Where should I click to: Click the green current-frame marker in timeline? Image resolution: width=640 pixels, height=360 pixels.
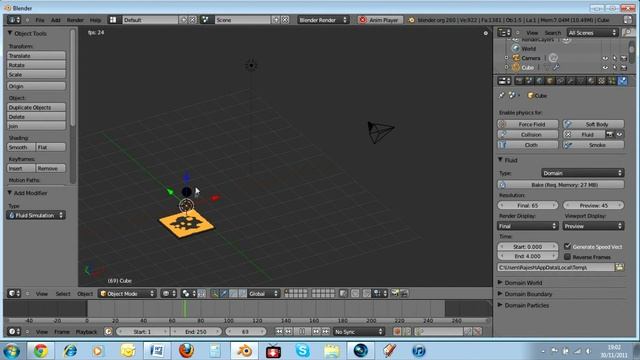(184, 309)
